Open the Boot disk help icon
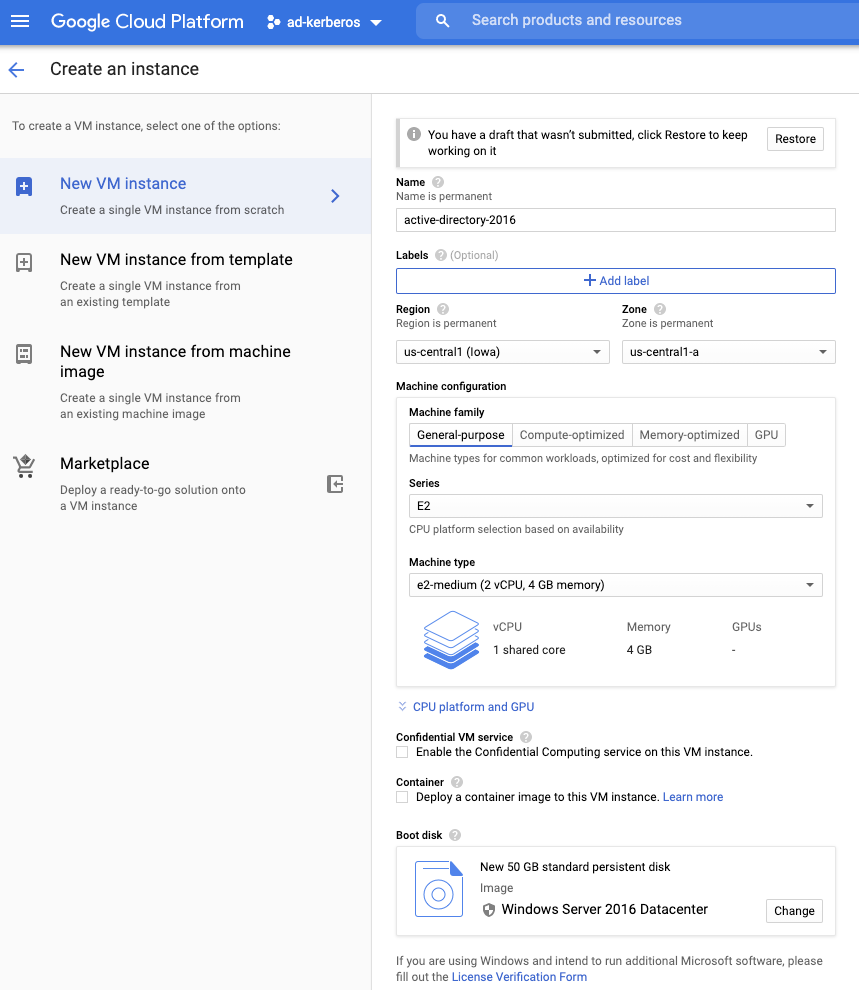The image size is (859, 990). pos(455,835)
